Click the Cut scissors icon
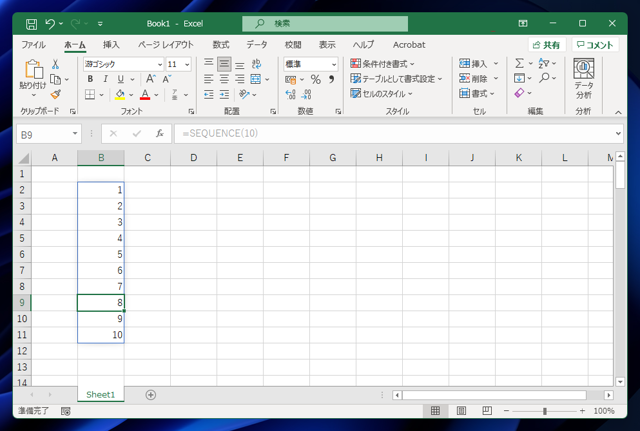Screen dimensions: 640x431 coord(56,64)
